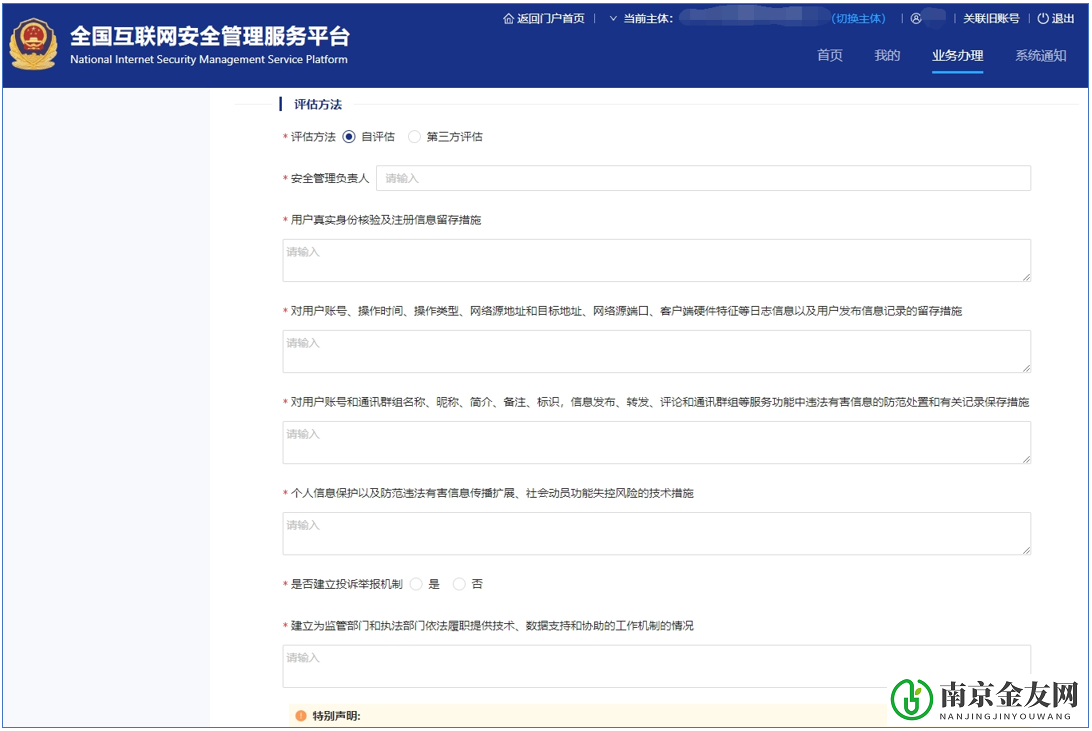This screenshot has height=731, width=1092.
Task: Expand the chevron beside 当前主体
Action: click(613, 17)
